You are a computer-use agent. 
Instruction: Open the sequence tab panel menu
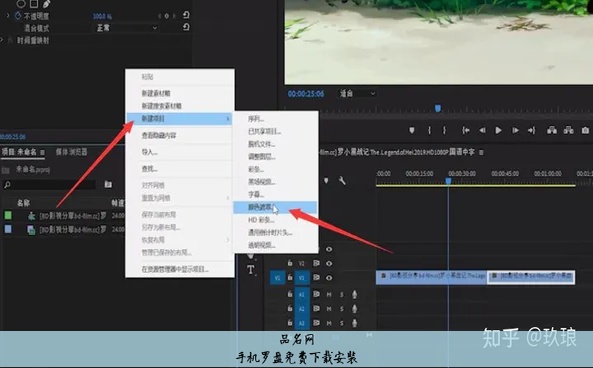[x=481, y=152]
